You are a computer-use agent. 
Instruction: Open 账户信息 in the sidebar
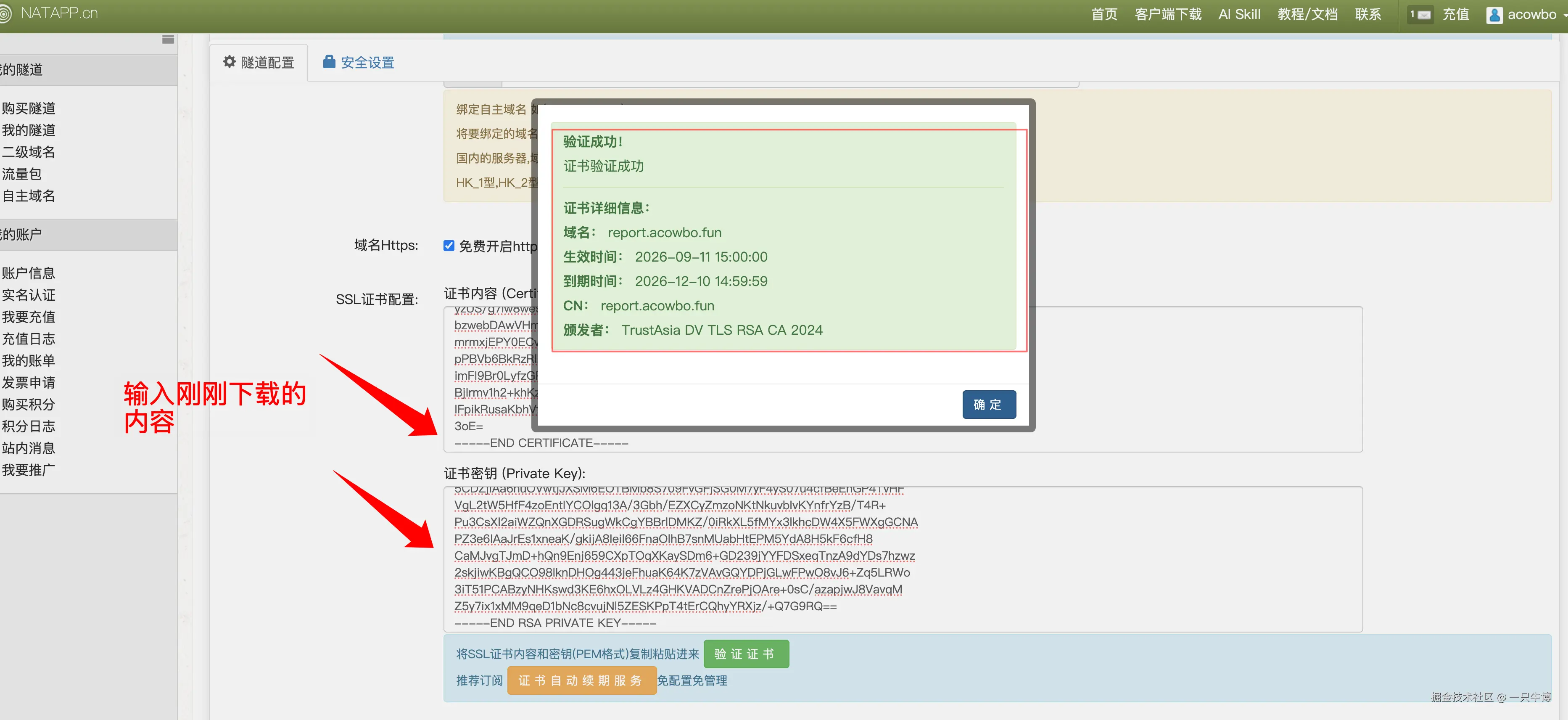tap(28, 273)
